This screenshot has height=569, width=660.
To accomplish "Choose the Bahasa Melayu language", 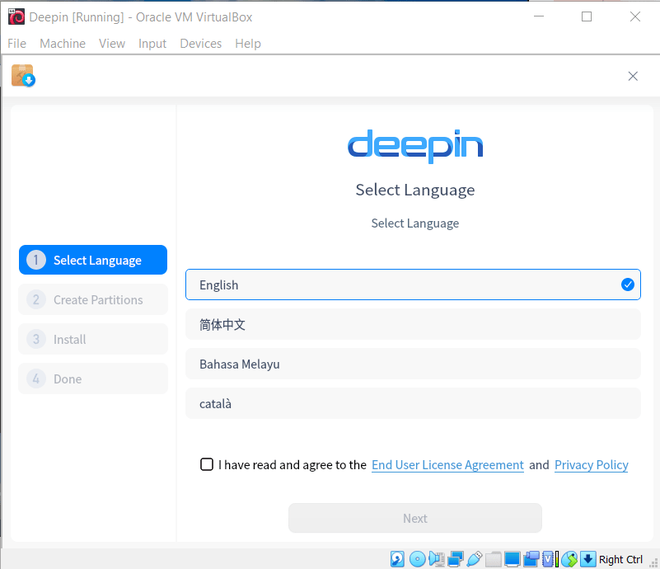I will click(x=413, y=364).
